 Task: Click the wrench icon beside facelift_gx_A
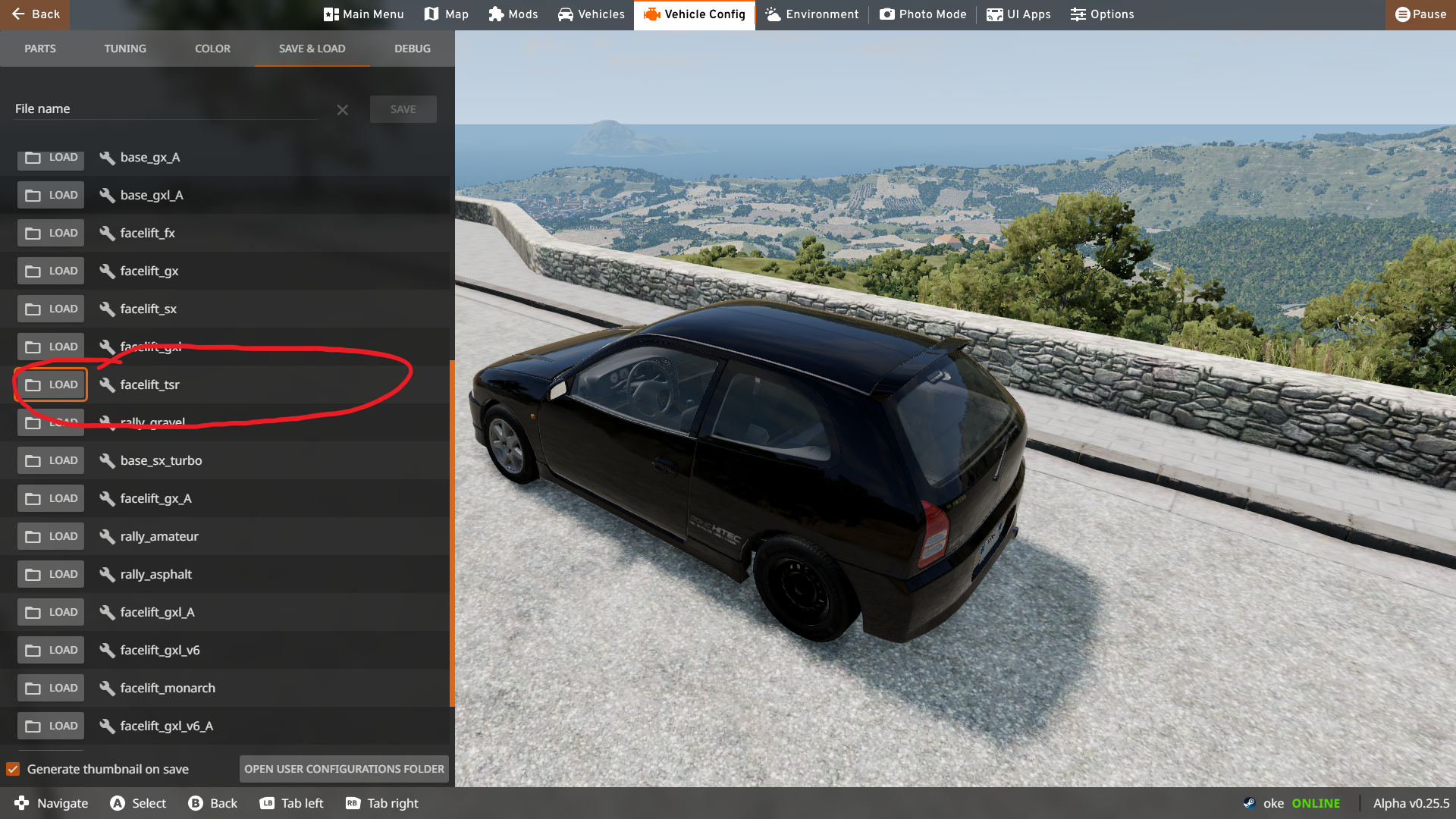(107, 498)
